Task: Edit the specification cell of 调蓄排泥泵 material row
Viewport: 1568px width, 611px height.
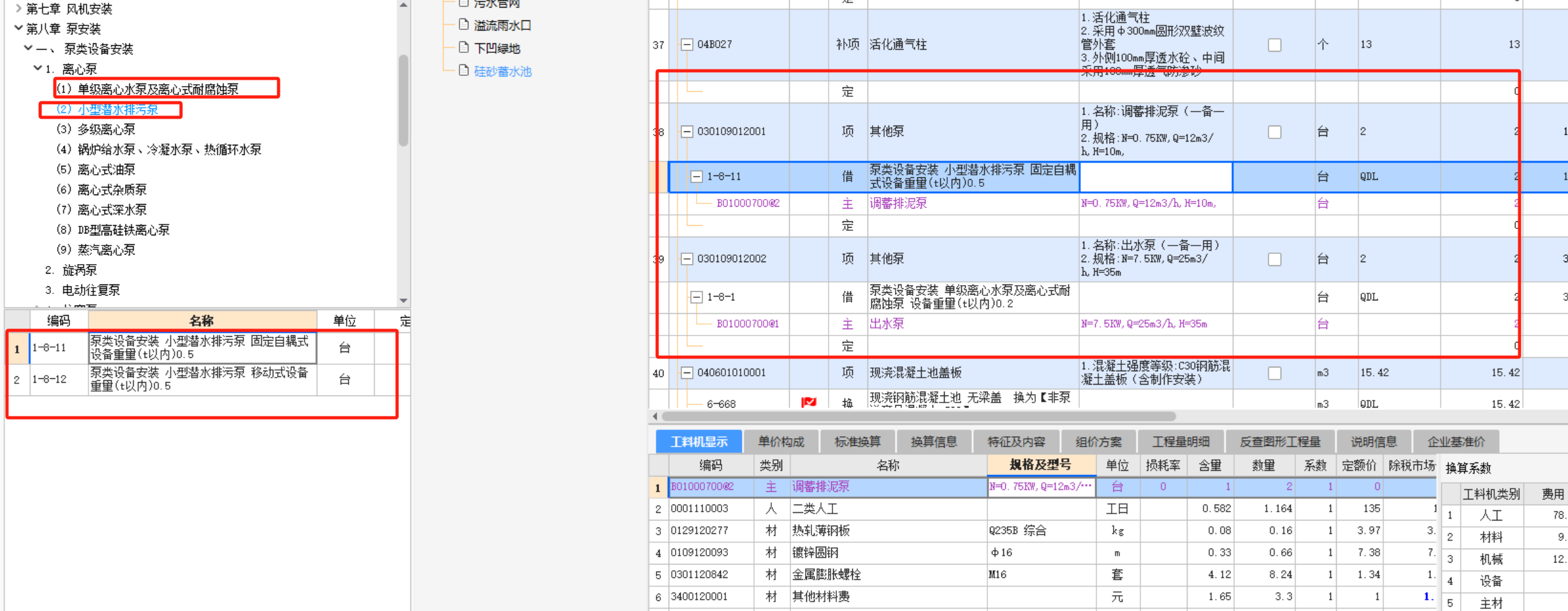Action: 1041,487
